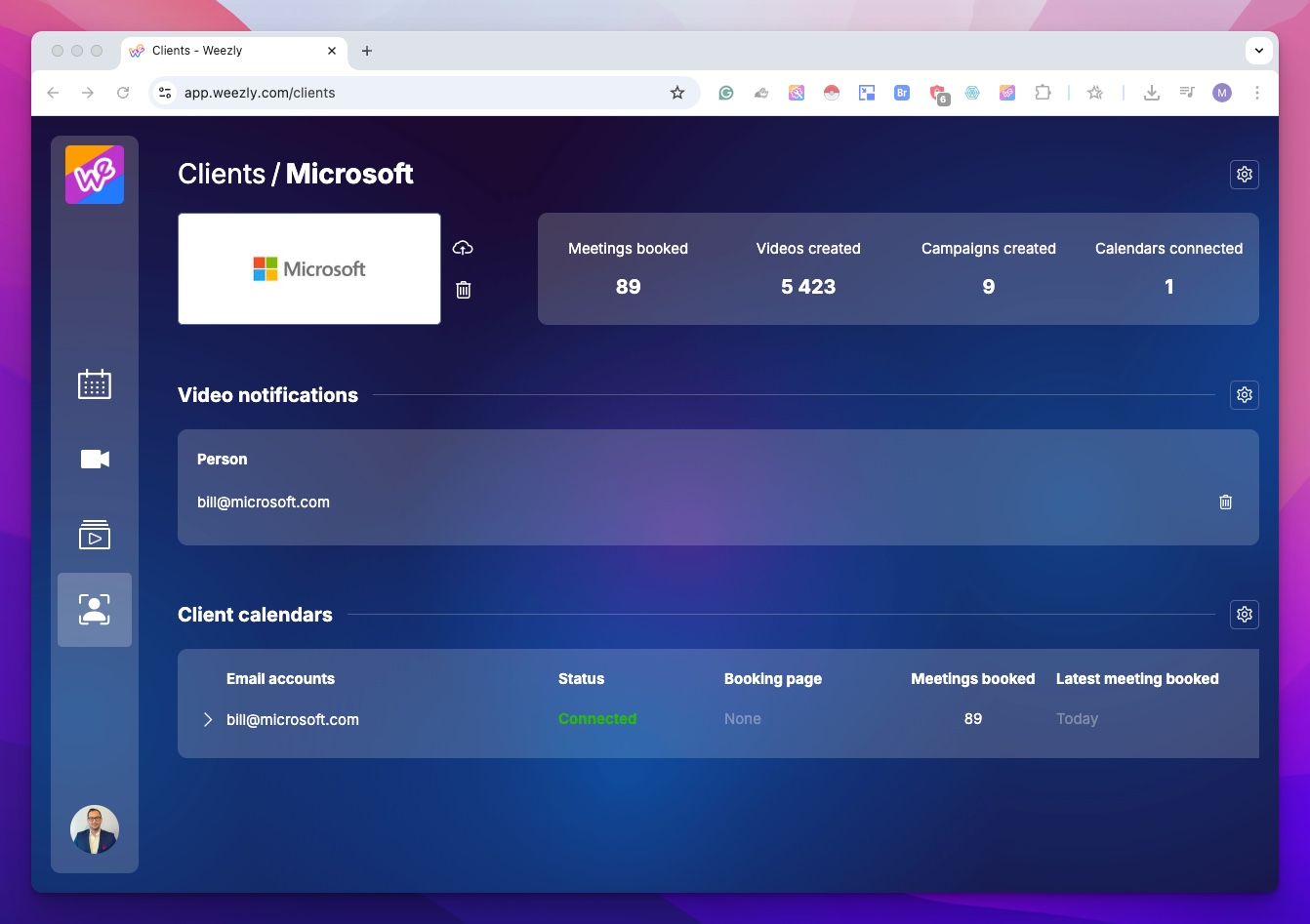Focus the address bar app.weezly.com/clients
Screen dimensions: 1310x924
(x=424, y=93)
